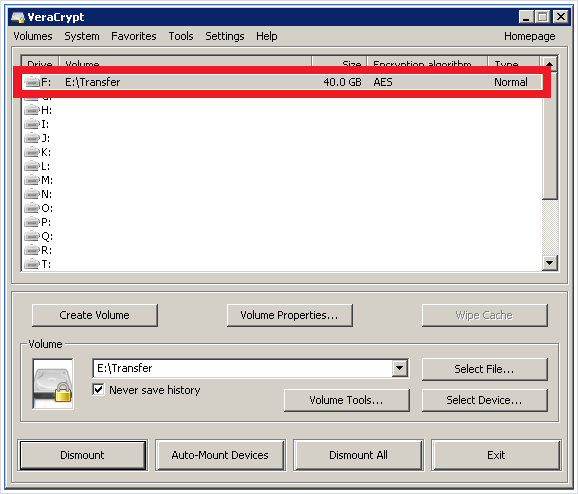Click the locked drive VeraCrypt logo image

click(53, 384)
